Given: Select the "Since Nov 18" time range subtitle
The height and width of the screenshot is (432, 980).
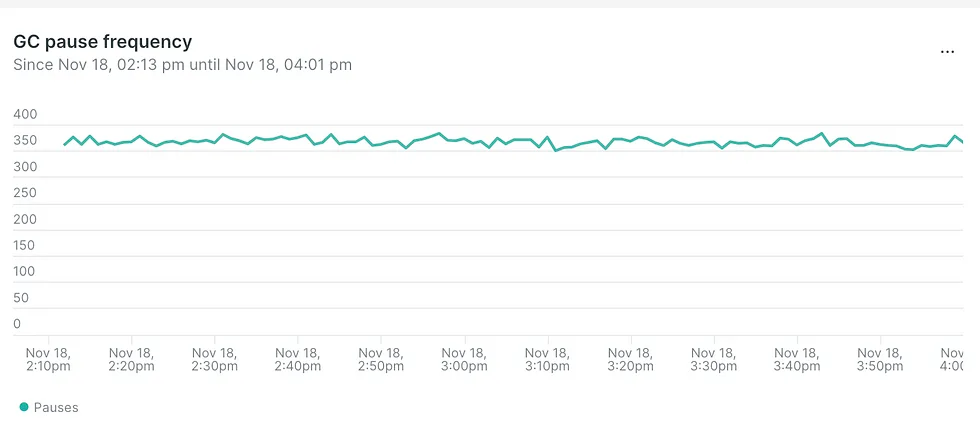Looking at the screenshot, I should point(182,65).
